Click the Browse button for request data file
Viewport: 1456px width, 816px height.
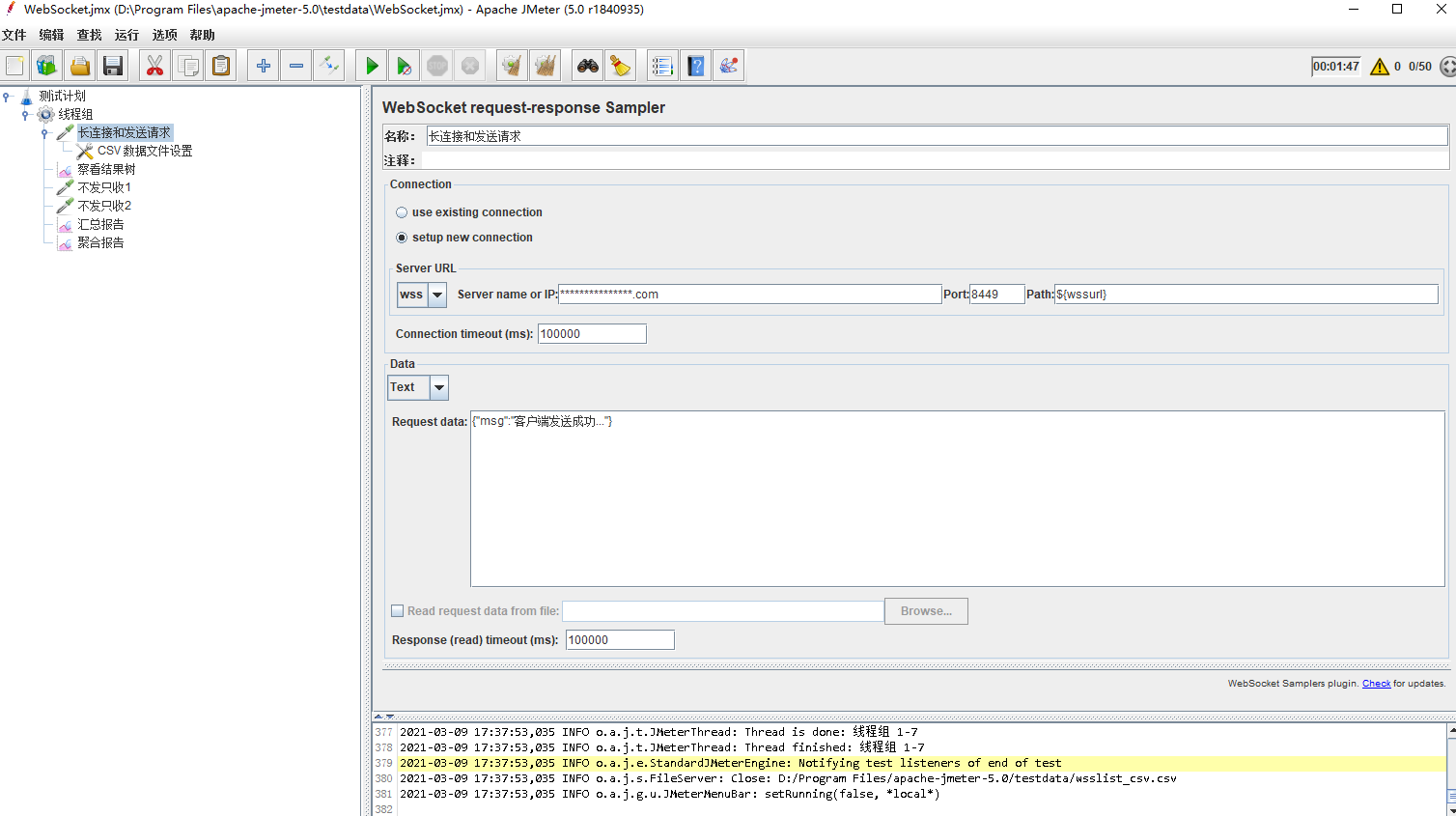pyautogui.click(x=925, y=610)
